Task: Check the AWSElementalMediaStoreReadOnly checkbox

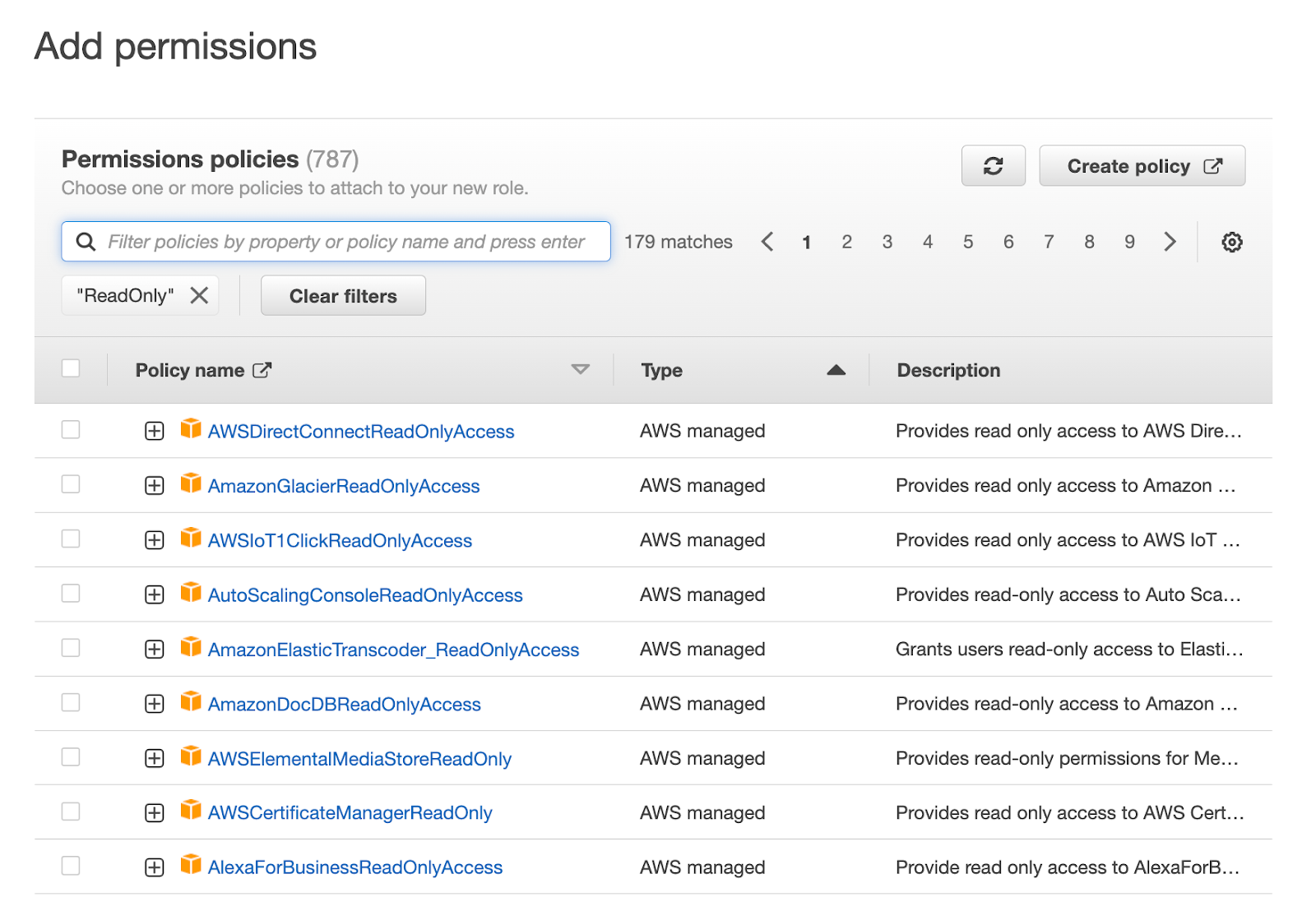Action: (71, 756)
